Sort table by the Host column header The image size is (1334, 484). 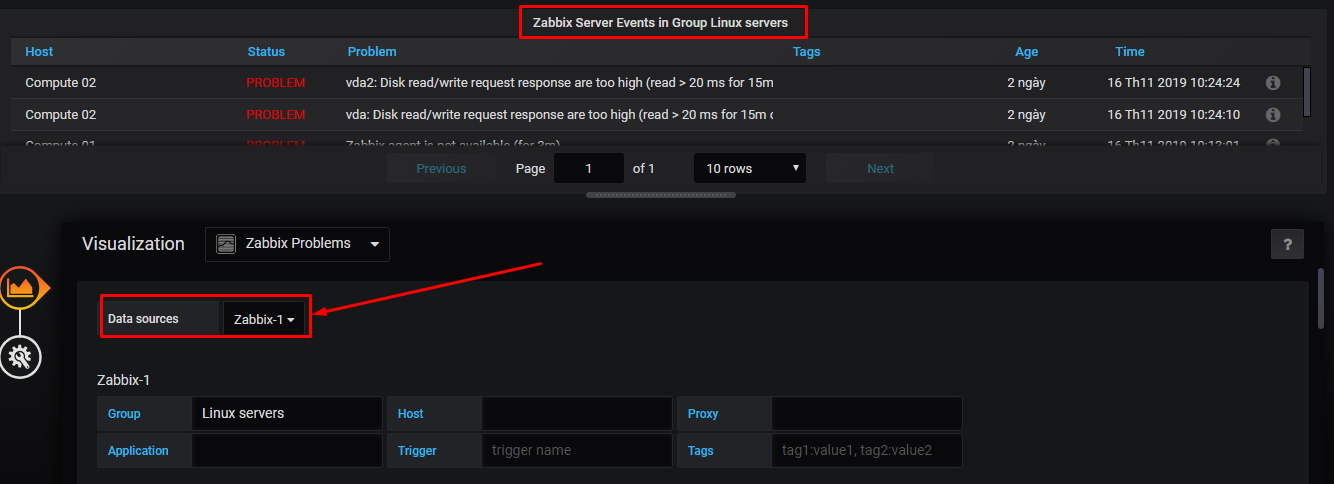[40, 51]
